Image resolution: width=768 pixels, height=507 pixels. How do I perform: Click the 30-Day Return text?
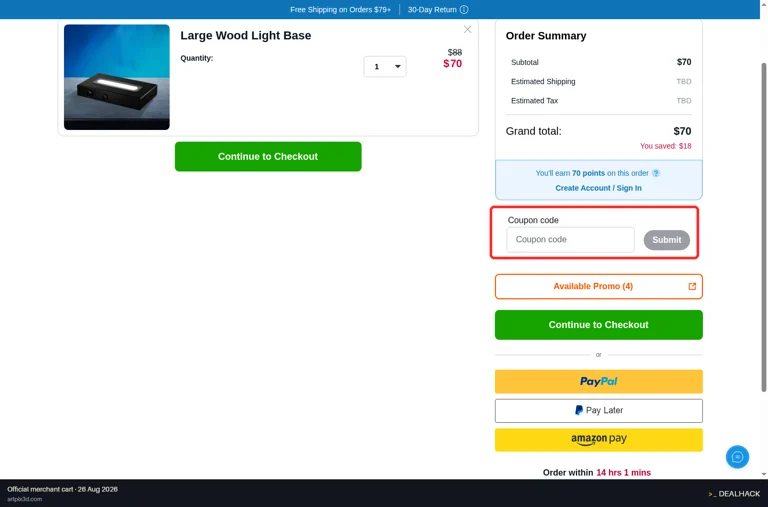pyautogui.click(x=432, y=9)
